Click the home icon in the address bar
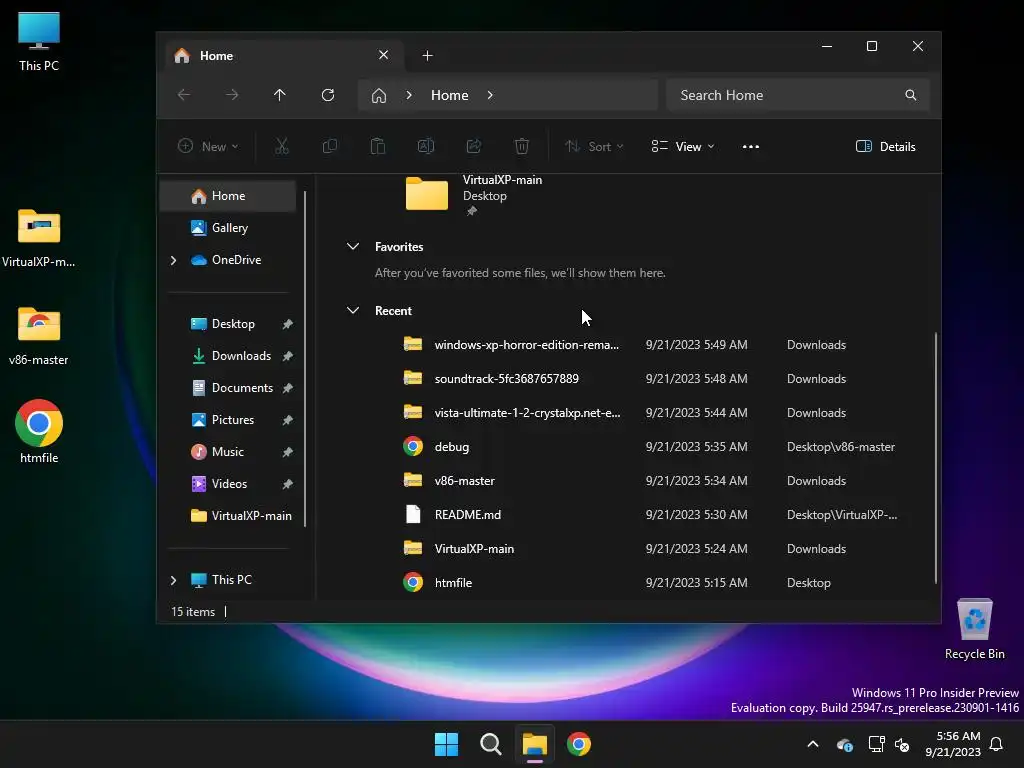1024x768 pixels. 379,95
